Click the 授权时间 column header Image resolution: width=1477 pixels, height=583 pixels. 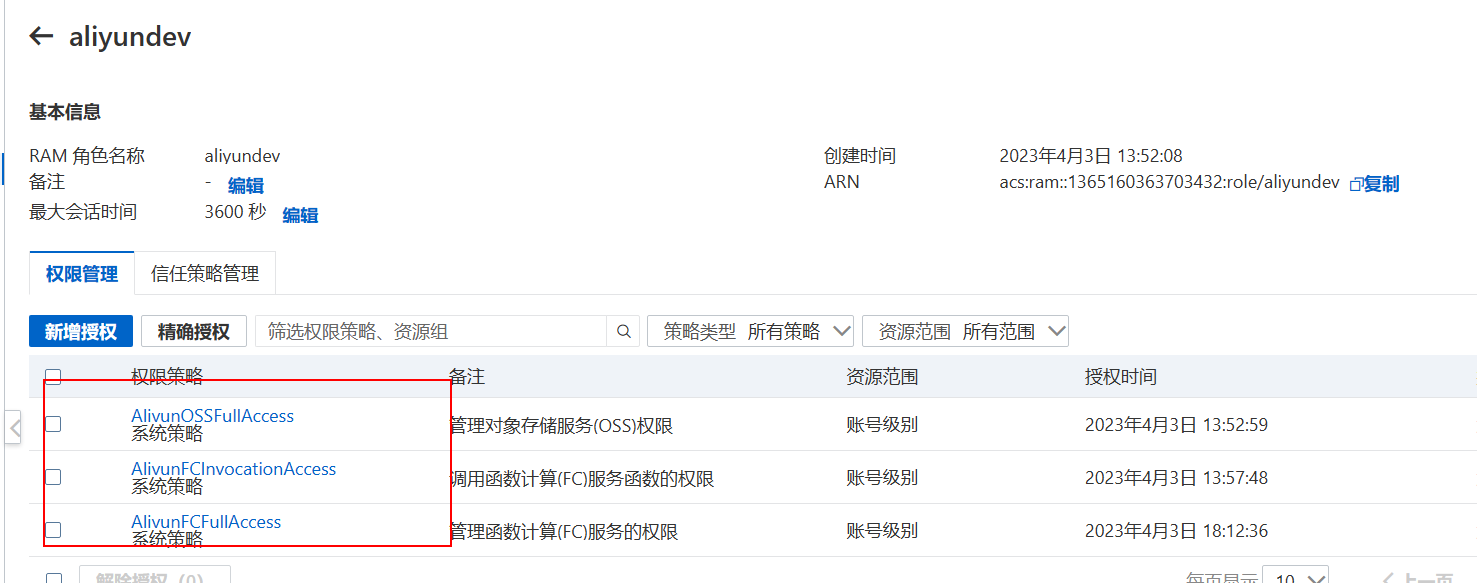tap(1121, 377)
